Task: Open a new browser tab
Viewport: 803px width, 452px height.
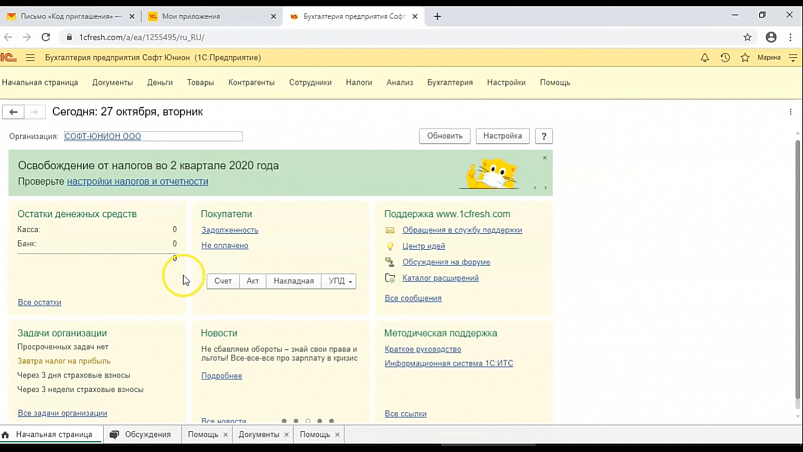Action: 437,16
